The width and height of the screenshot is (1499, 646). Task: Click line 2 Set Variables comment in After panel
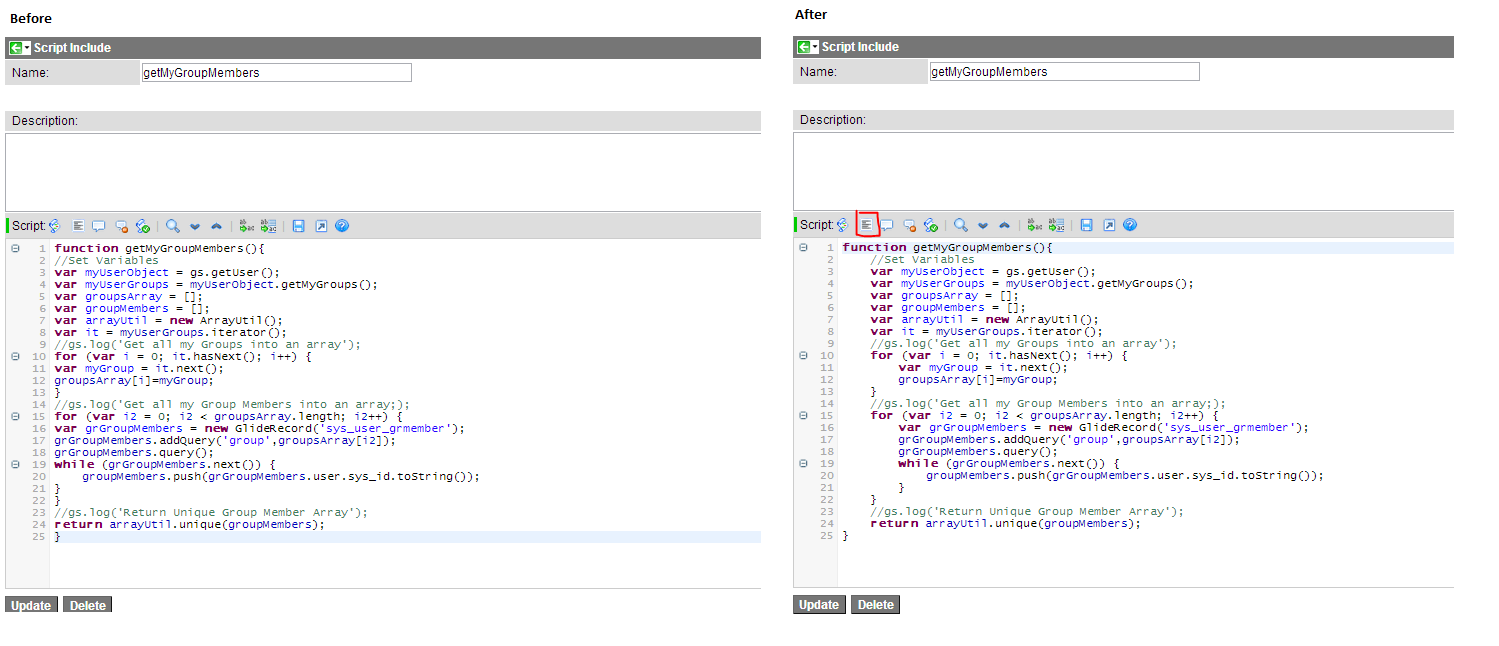[923, 259]
